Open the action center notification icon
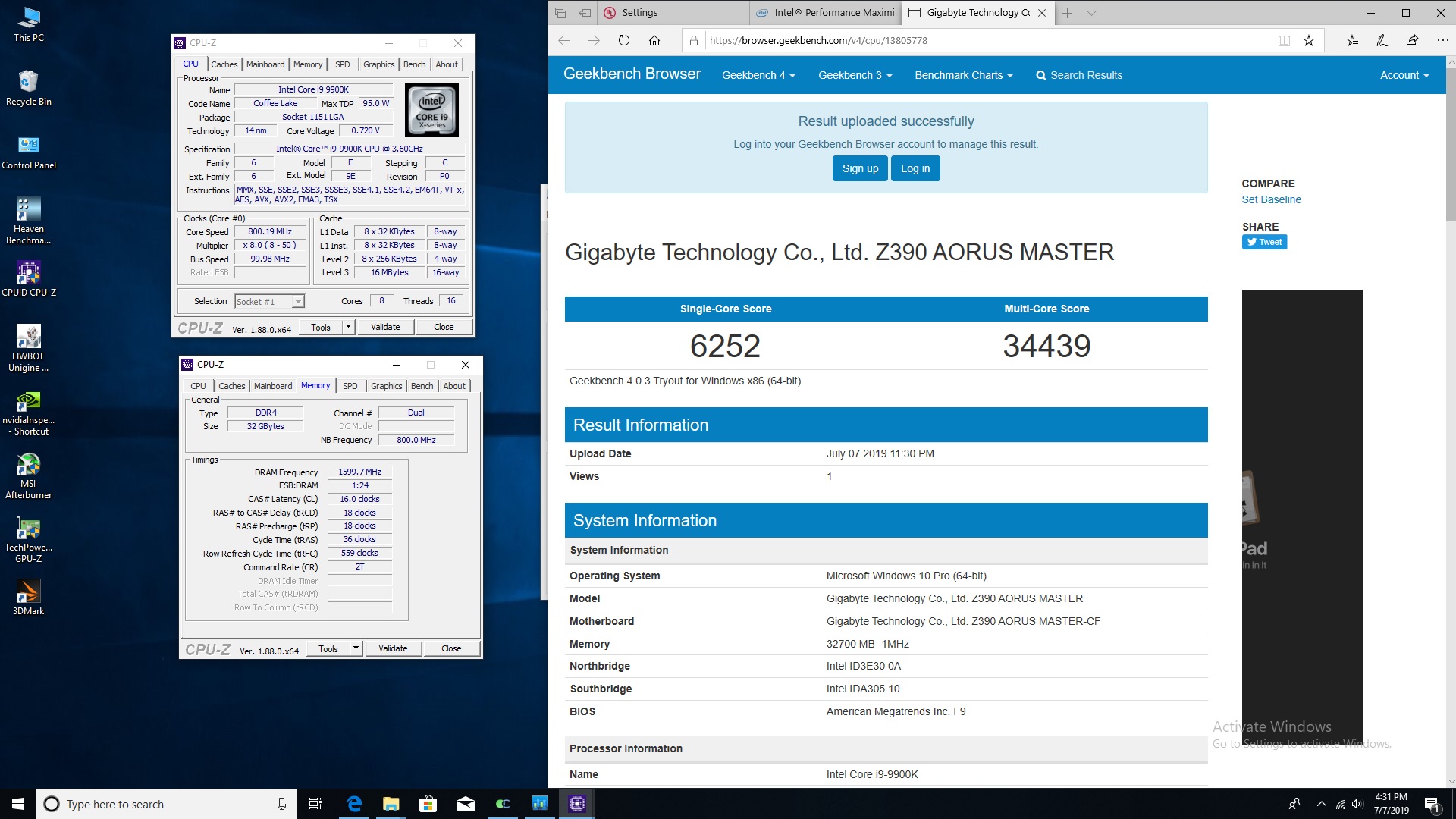This screenshot has height=819, width=1456. (x=1432, y=804)
